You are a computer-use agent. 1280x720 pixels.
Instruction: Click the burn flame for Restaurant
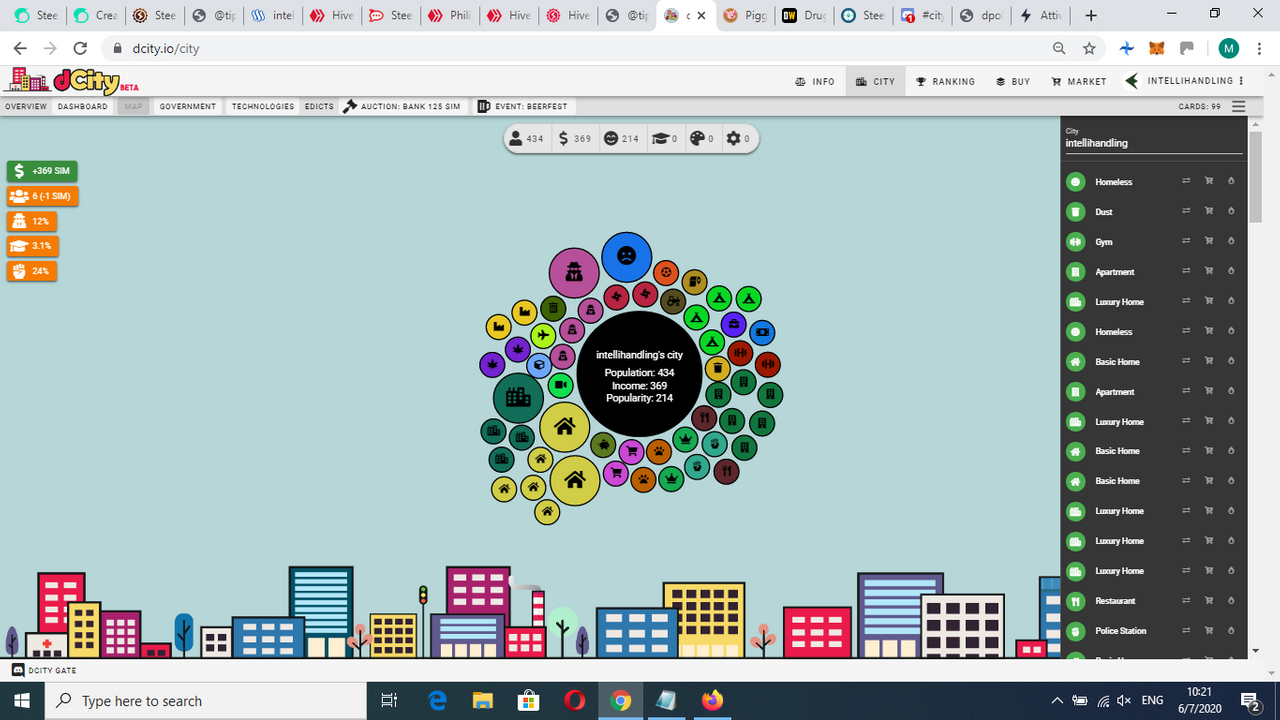1231,601
